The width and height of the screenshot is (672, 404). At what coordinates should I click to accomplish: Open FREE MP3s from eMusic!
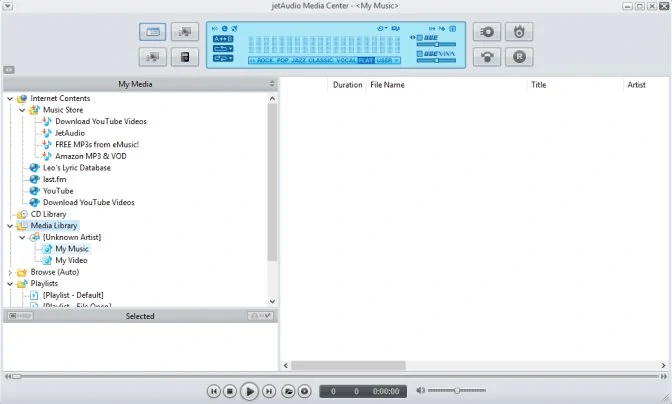click(x=97, y=145)
